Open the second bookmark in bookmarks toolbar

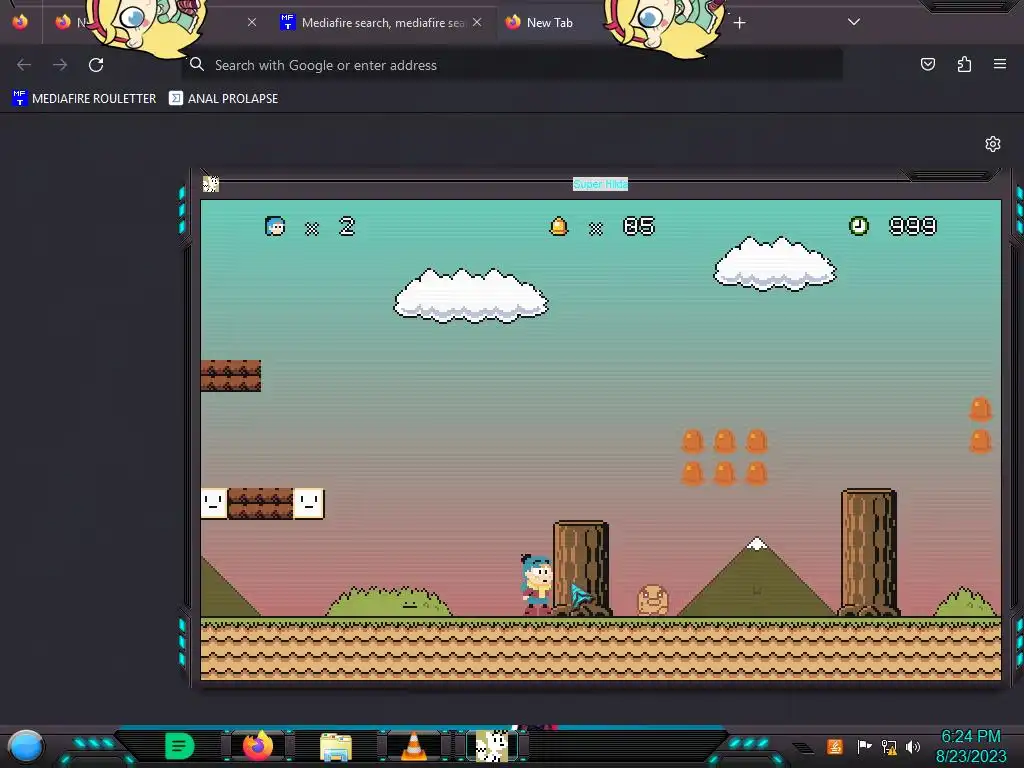223,99
